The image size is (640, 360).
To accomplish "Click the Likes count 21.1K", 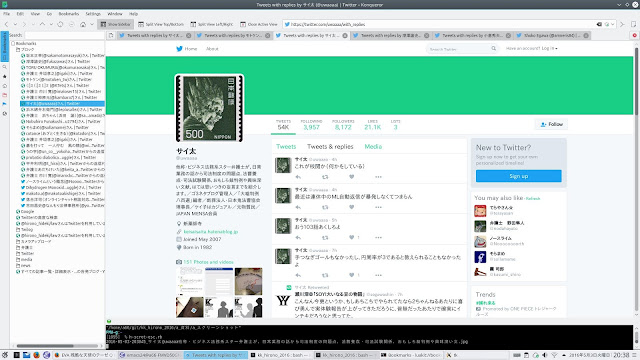I will pos(373,125).
